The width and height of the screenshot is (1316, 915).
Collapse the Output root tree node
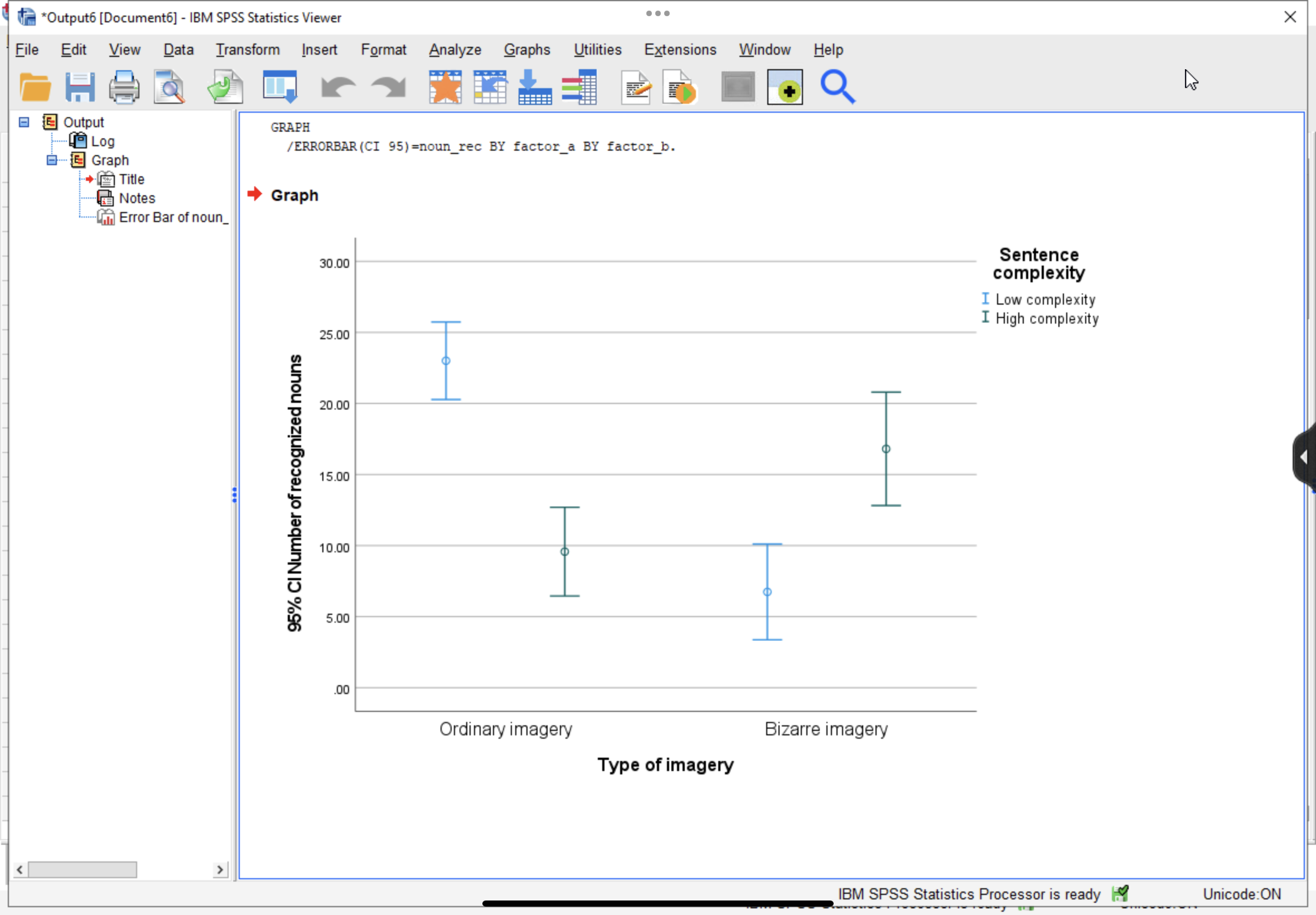(x=24, y=122)
